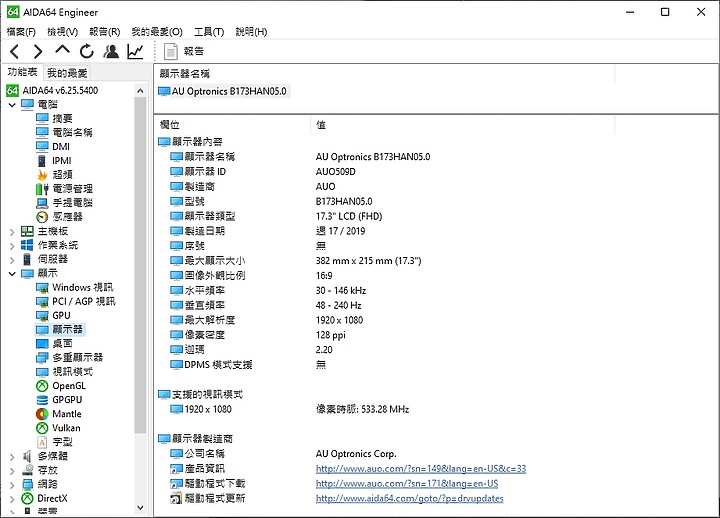Select the PCI / AGP 視訊 icon

coord(42,302)
